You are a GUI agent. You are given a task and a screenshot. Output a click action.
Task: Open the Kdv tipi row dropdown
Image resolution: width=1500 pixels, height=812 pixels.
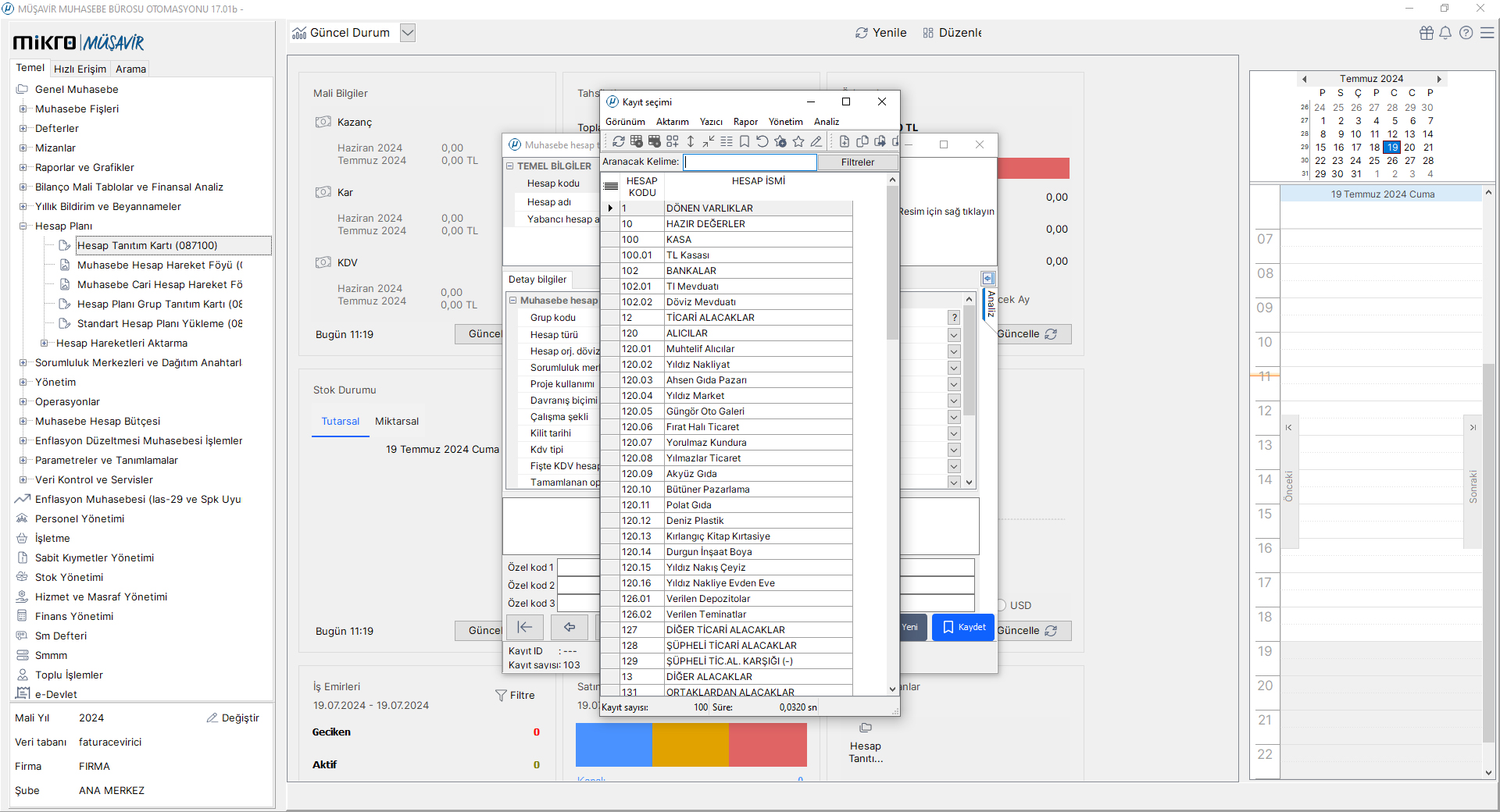(954, 450)
